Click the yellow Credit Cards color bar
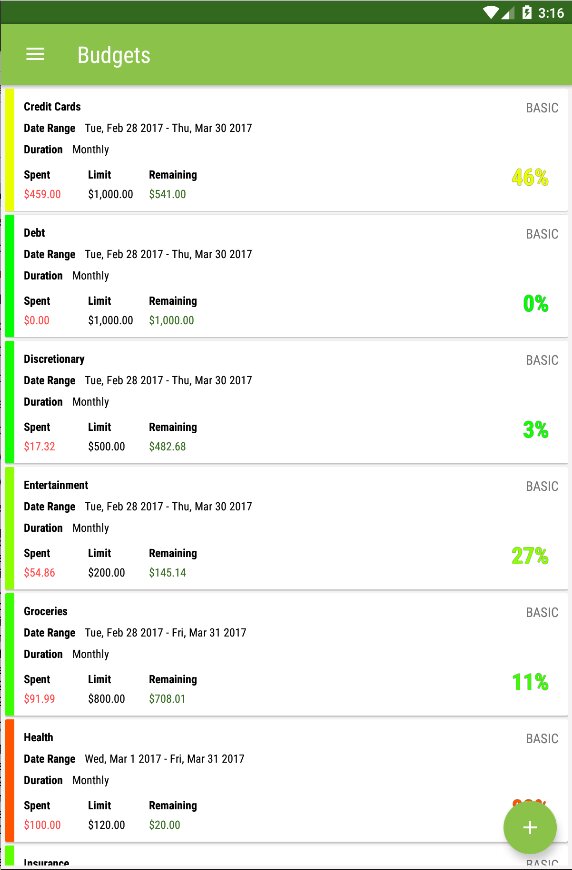572x870 pixels. tap(9, 149)
